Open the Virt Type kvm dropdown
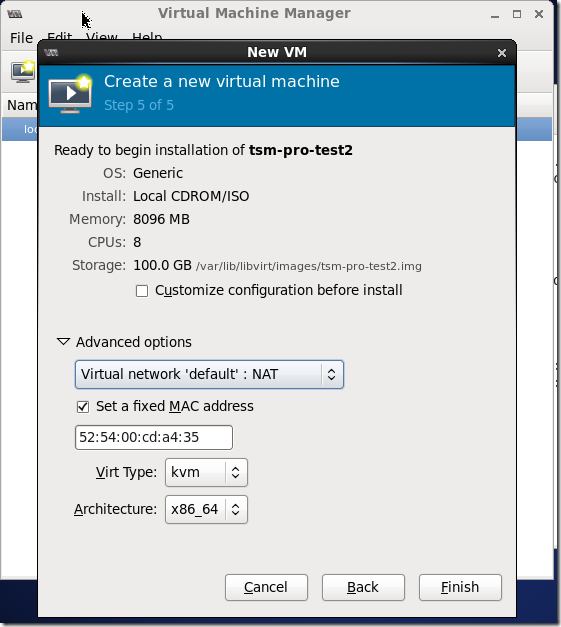 (206, 472)
